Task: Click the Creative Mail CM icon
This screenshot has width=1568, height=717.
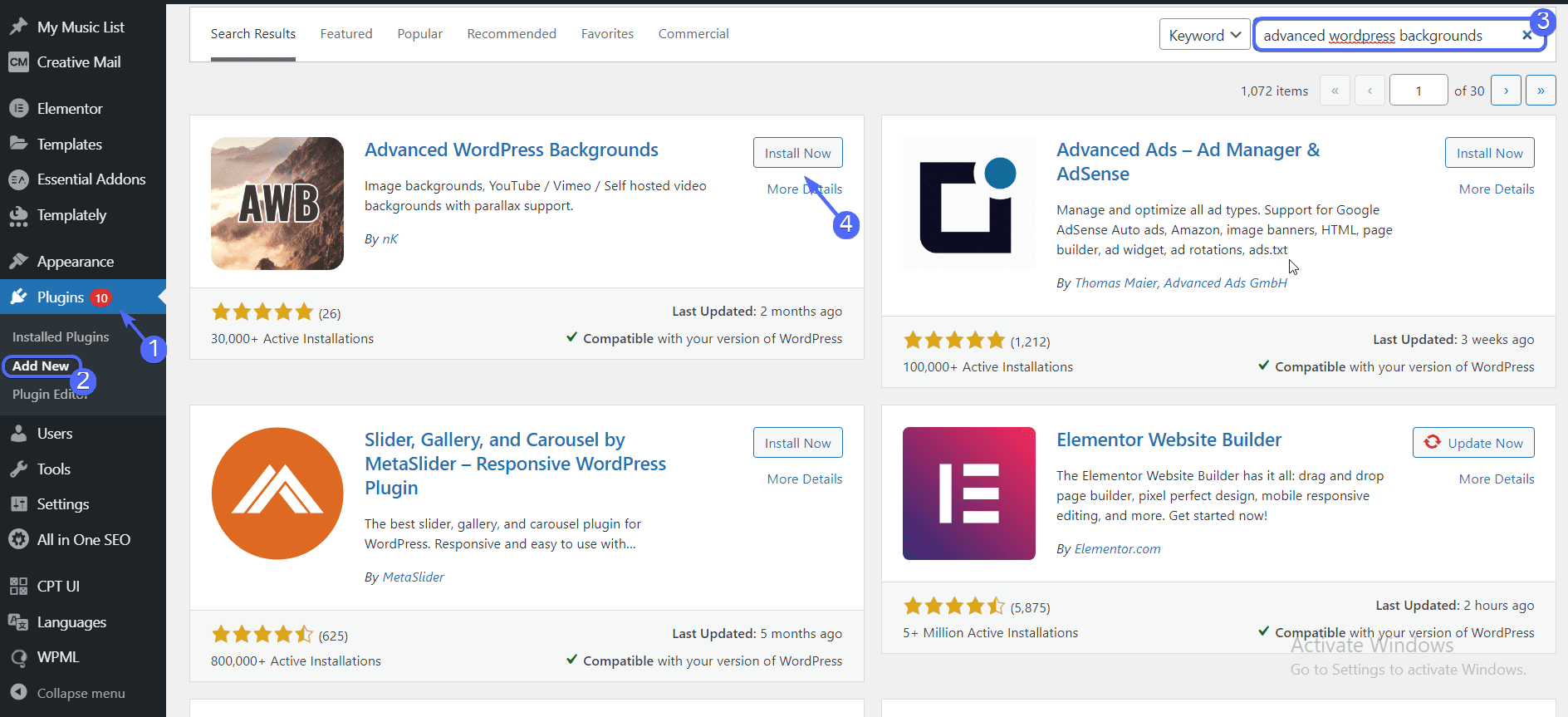Action: (18, 62)
